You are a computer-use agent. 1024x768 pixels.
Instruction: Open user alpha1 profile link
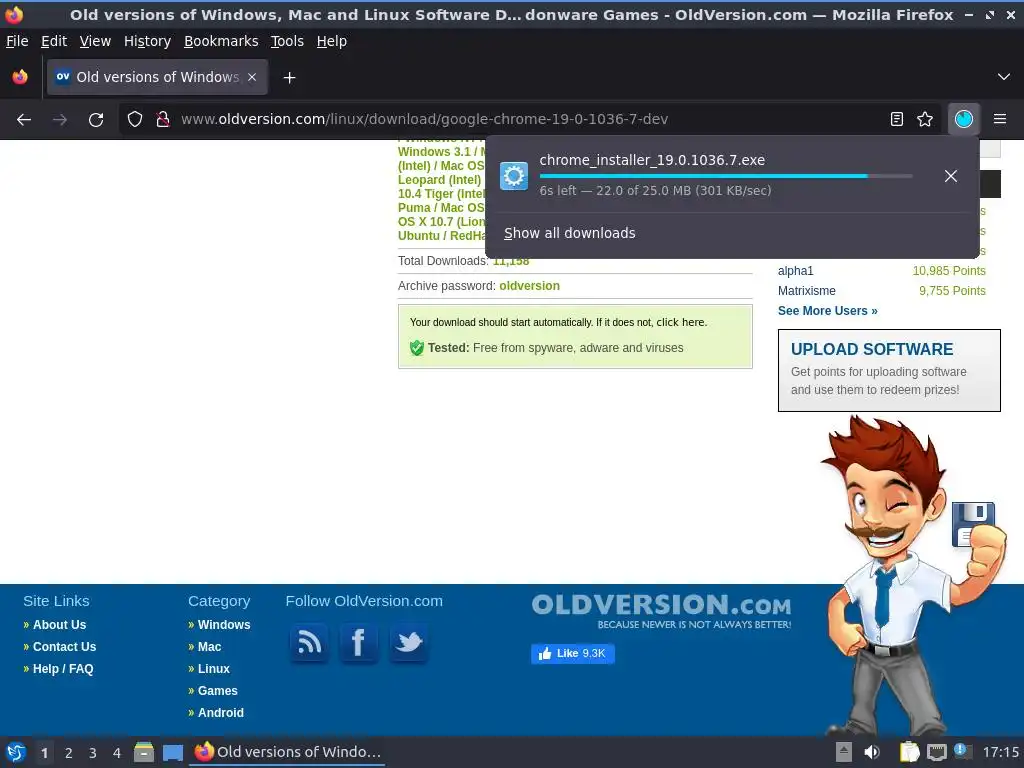click(x=795, y=271)
